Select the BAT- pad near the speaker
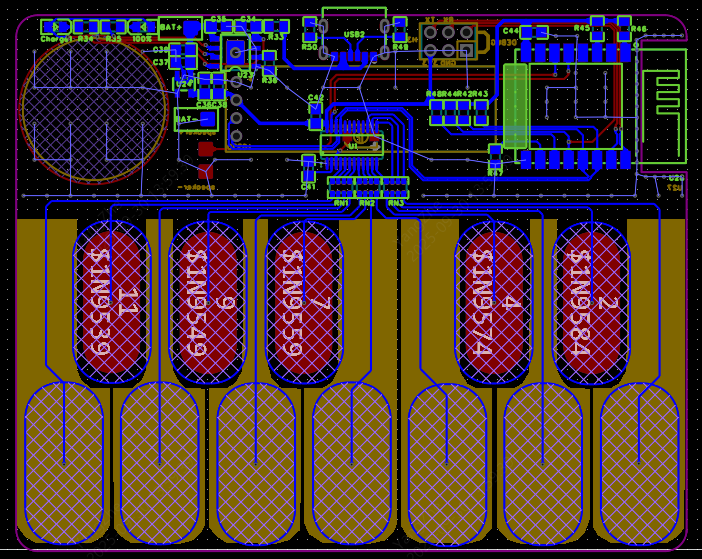 click(196, 120)
